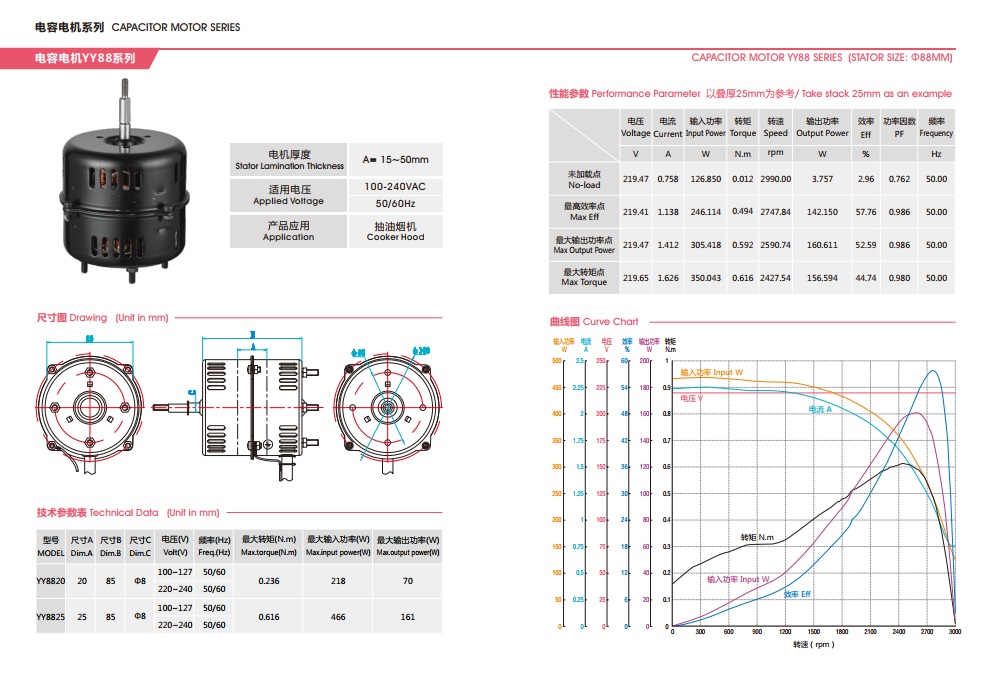The image size is (992, 696).
Task: Select the 'YY8825' model cell
Action: [x=51, y=617]
